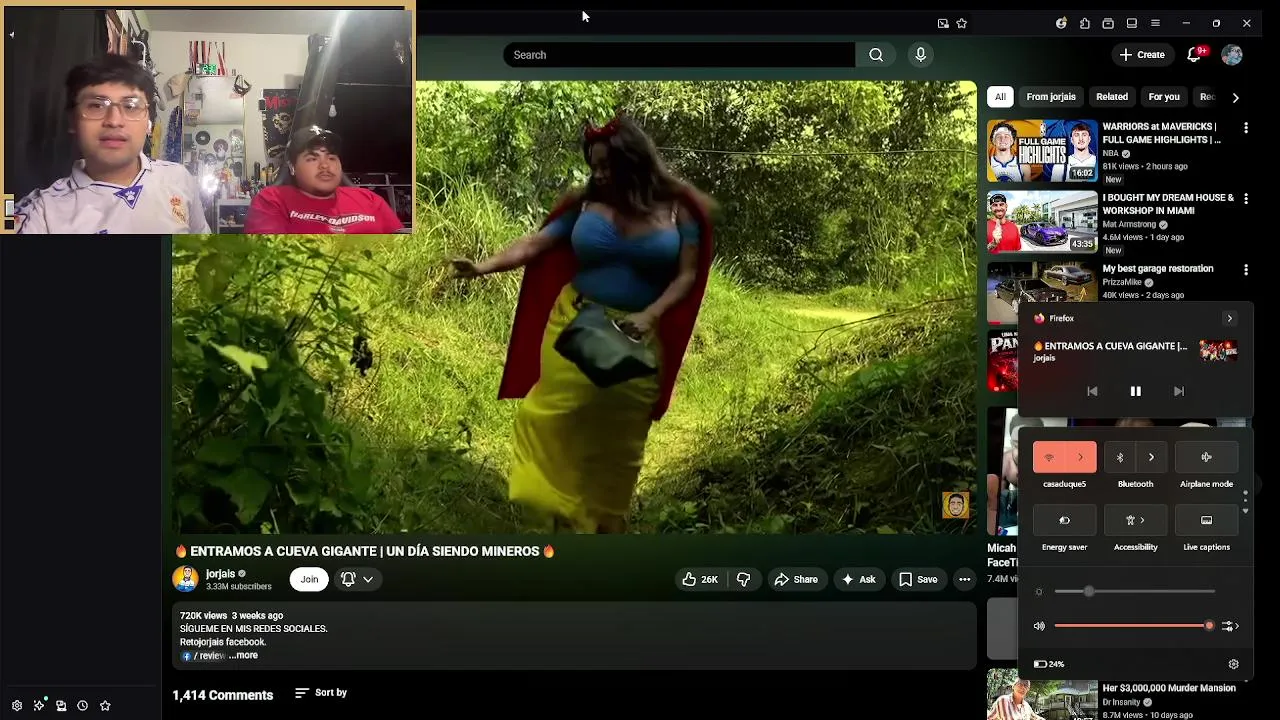Toggle the Firefox sidebar icon in toolbar
The height and width of the screenshot is (720, 1280).
(x=1132, y=23)
